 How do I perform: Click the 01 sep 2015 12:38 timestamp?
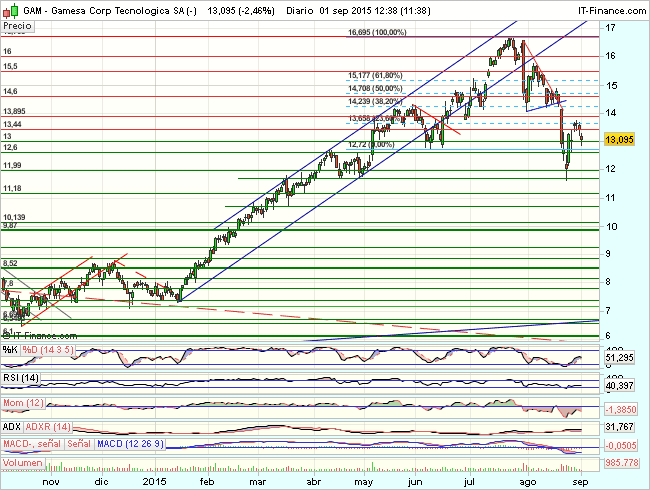tap(359, 11)
